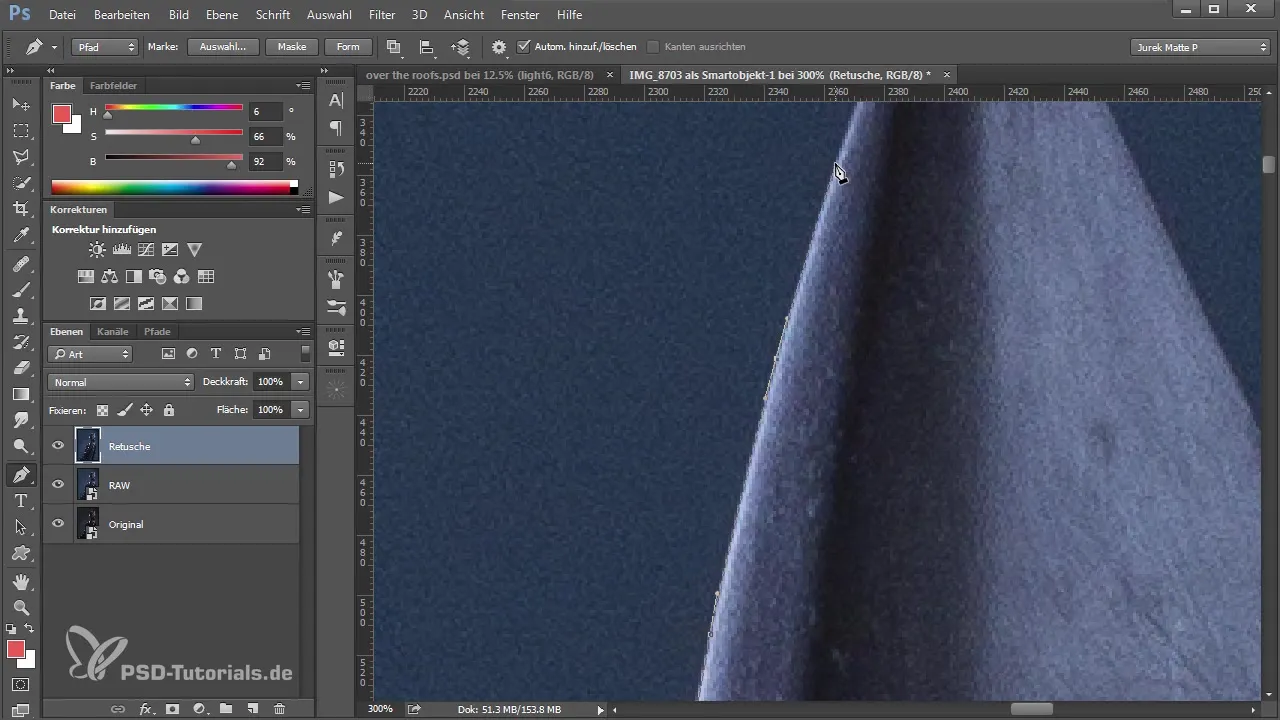Open the Bearbeiten menu

[121, 15]
